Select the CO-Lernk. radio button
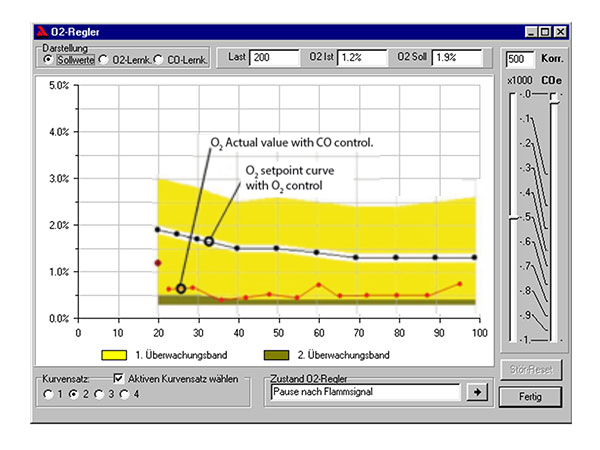Screen dimensions: 600x450 click(159, 60)
